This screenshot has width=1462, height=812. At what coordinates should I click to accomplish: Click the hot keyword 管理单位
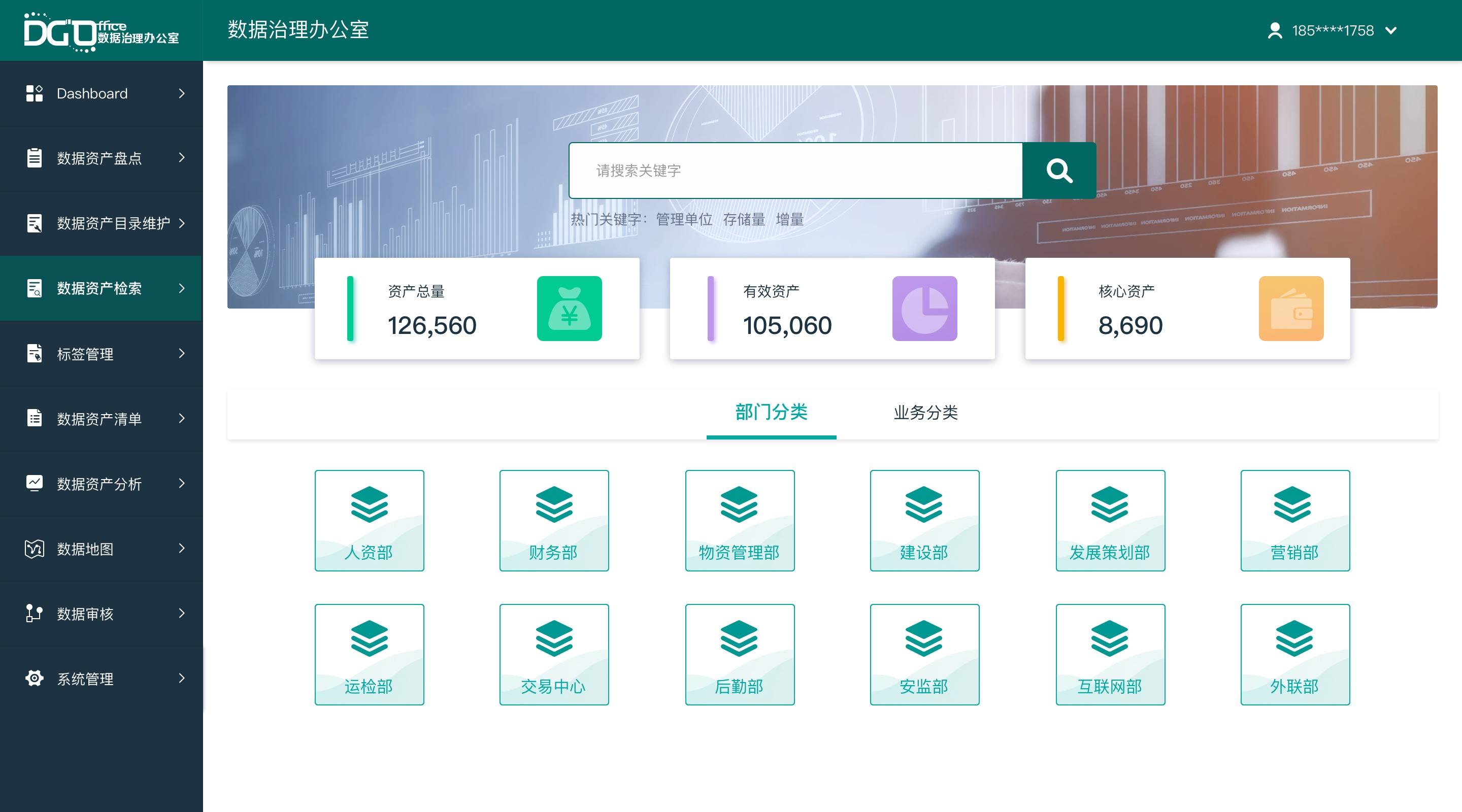(684, 220)
